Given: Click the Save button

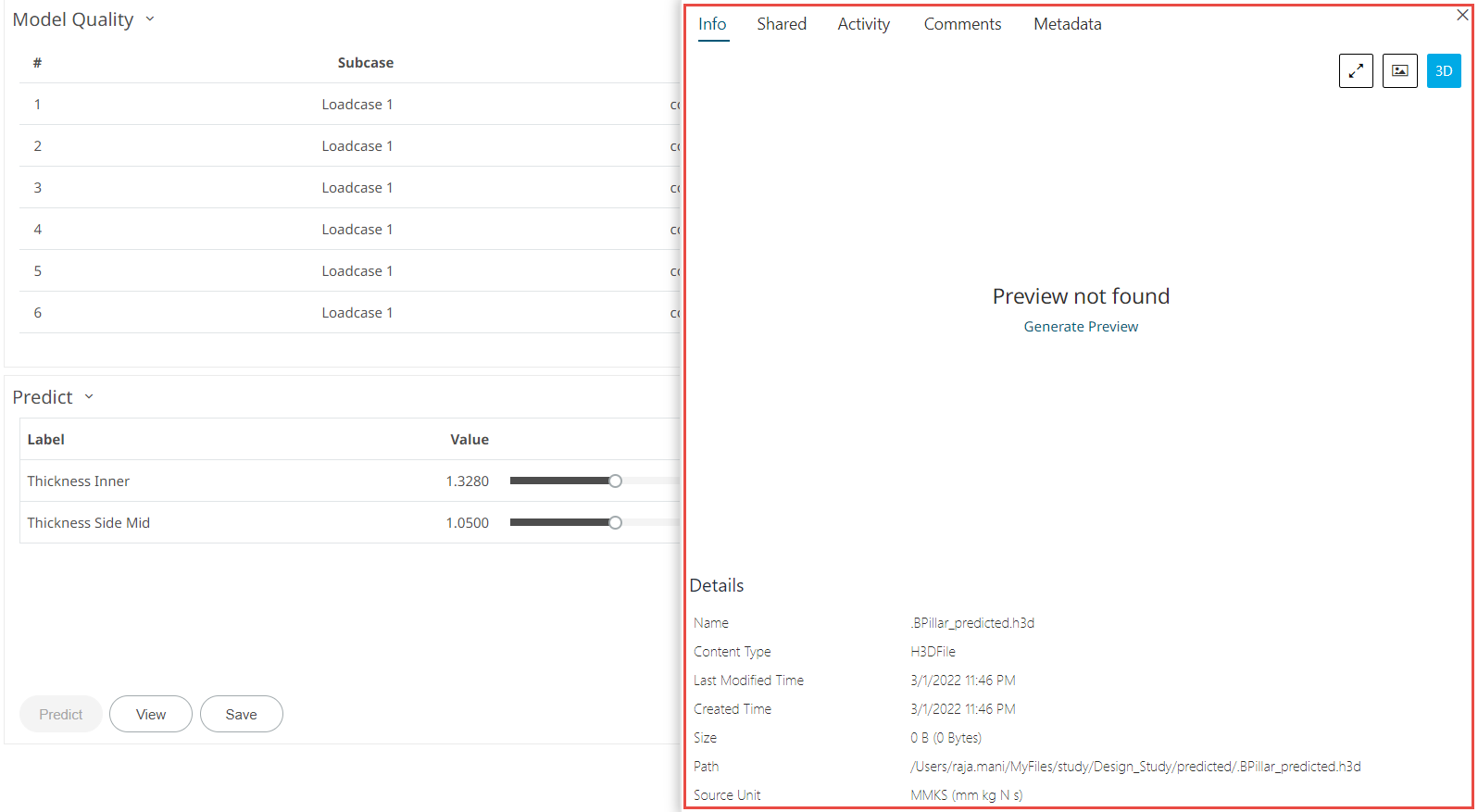Looking at the screenshot, I should click(x=241, y=714).
